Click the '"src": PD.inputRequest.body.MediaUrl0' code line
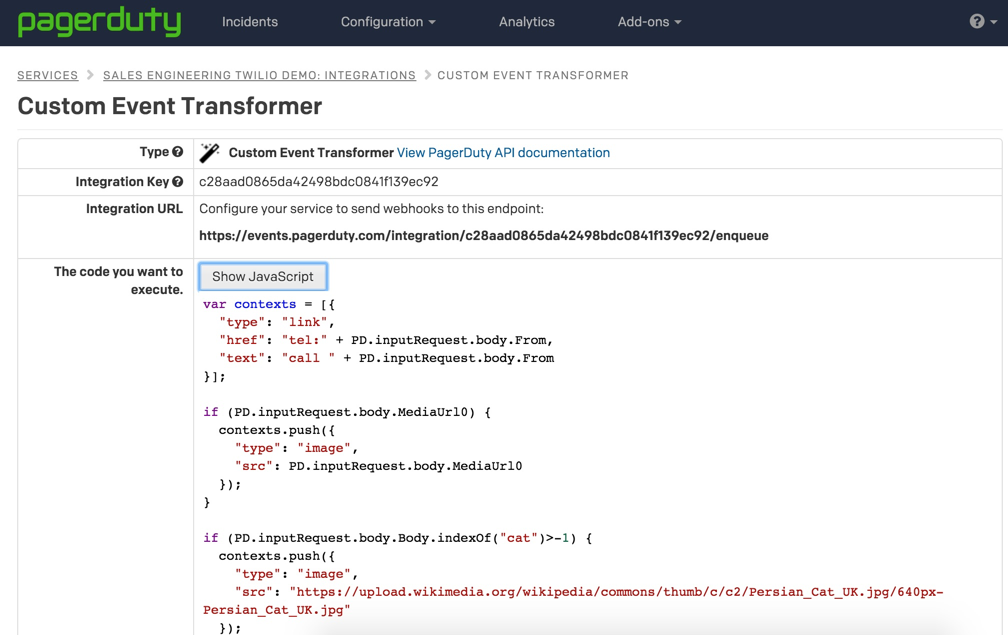 click(379, 466)
